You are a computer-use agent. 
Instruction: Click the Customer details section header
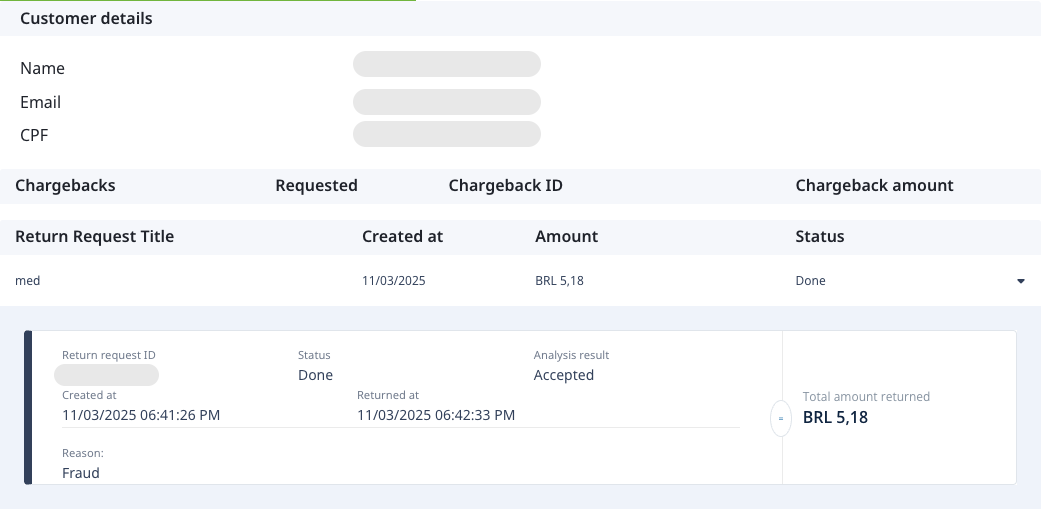(x=86, y=19)
